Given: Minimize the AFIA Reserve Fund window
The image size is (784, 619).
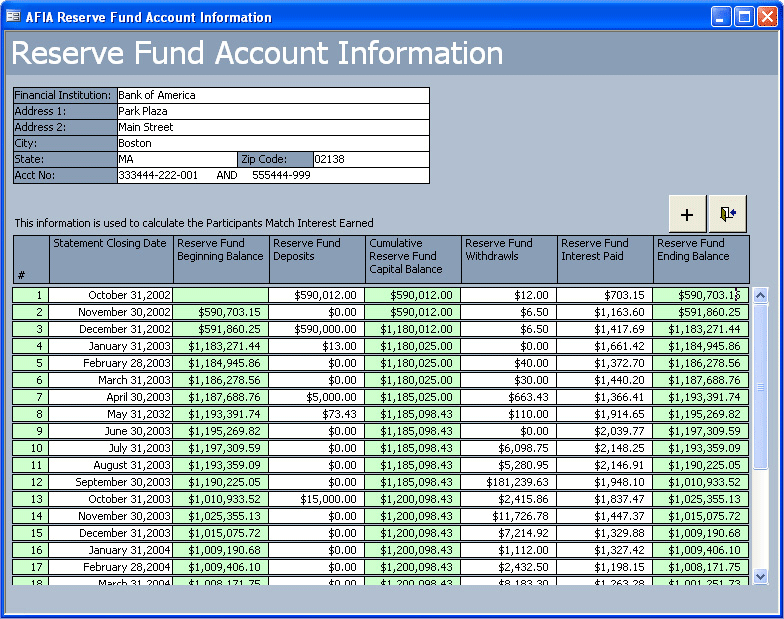Looking at the screenshot, I should (x=721, y=16).
